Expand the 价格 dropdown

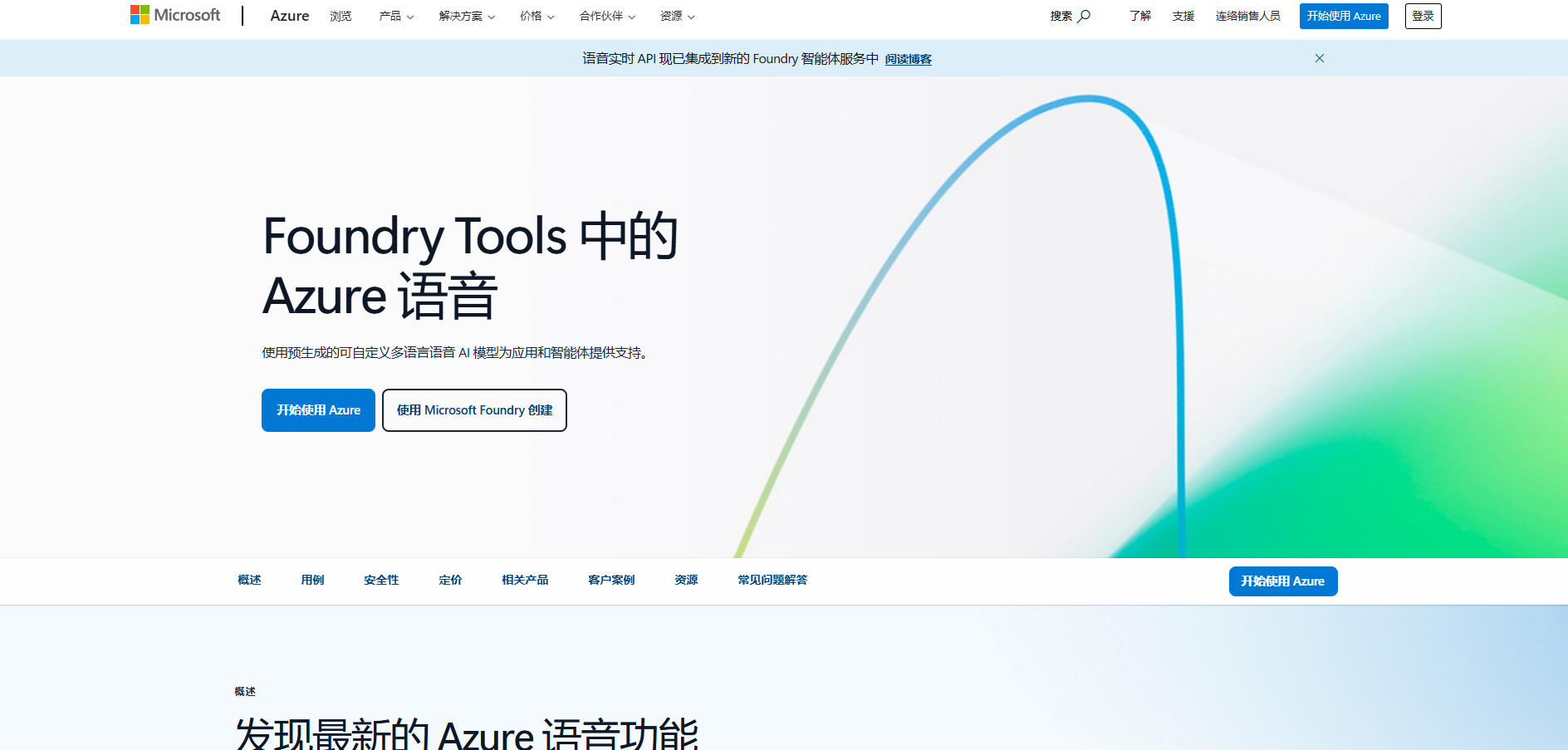(537, 16)
